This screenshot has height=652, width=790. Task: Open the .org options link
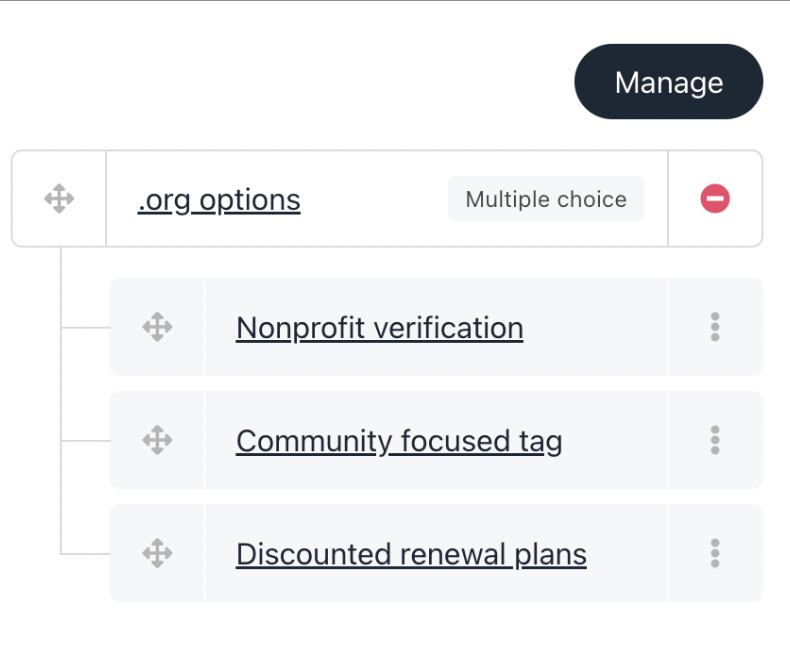click(x=219, y=200)
